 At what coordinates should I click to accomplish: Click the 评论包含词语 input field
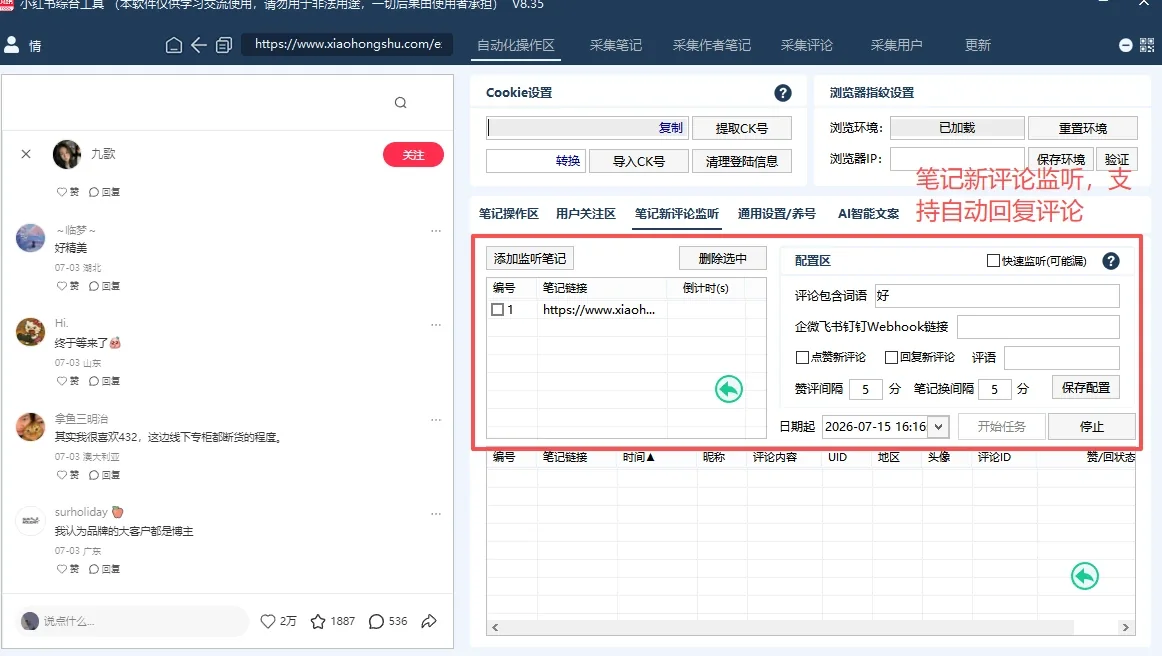click(x=997, y=296)
